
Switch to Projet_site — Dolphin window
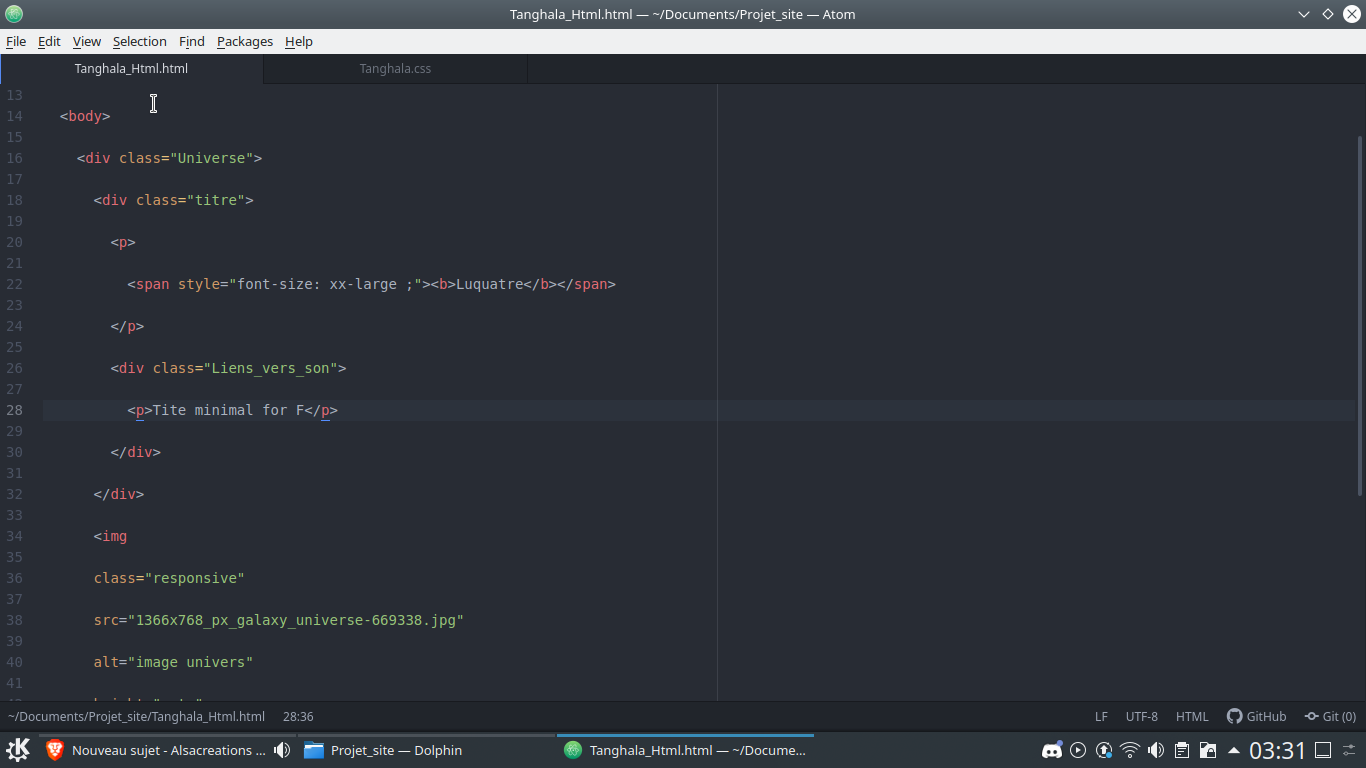tap(426, 750)
